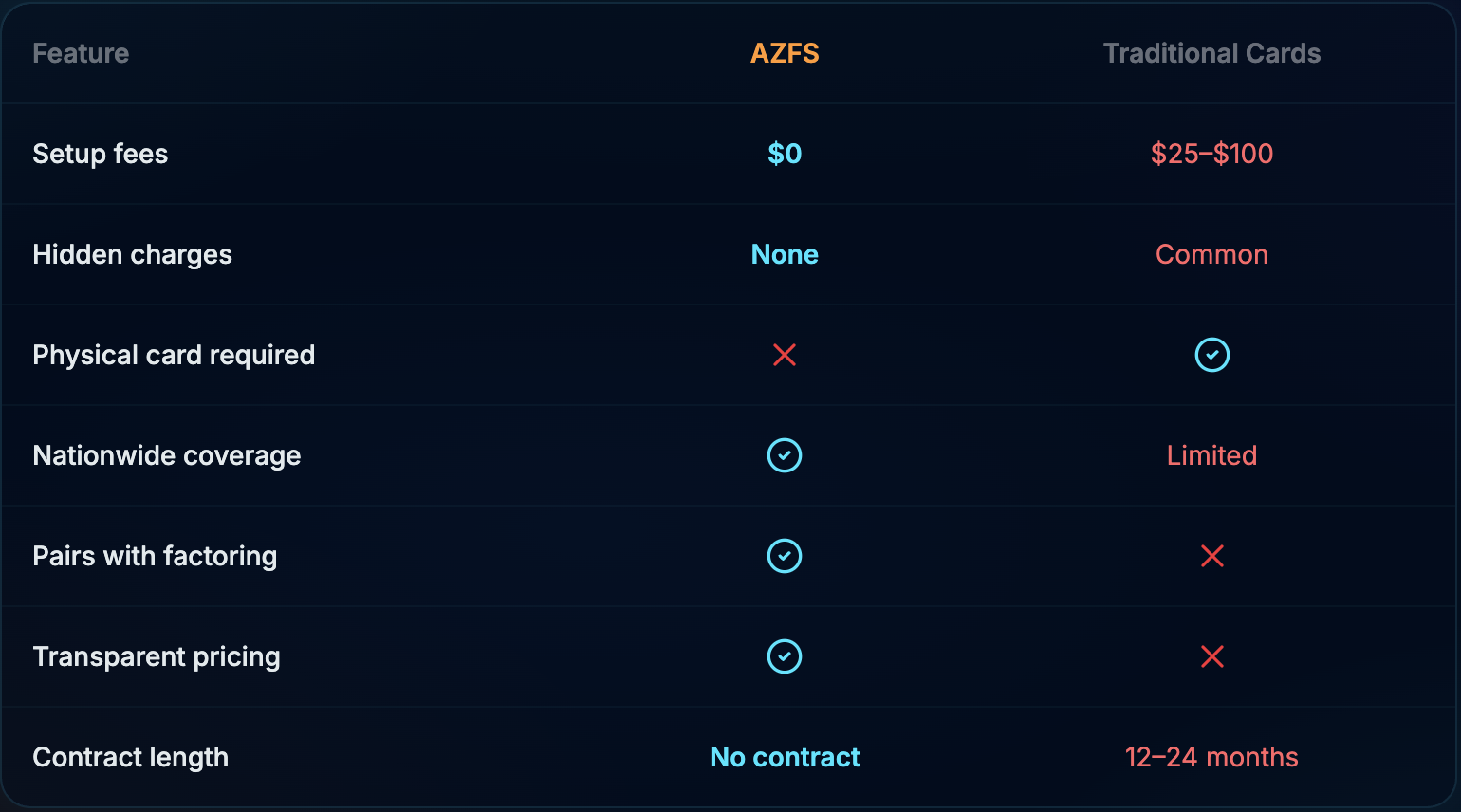Select the Traditional Cards column header
The height and width of the screenshot is (812, 1461).
coord(1211,53)
